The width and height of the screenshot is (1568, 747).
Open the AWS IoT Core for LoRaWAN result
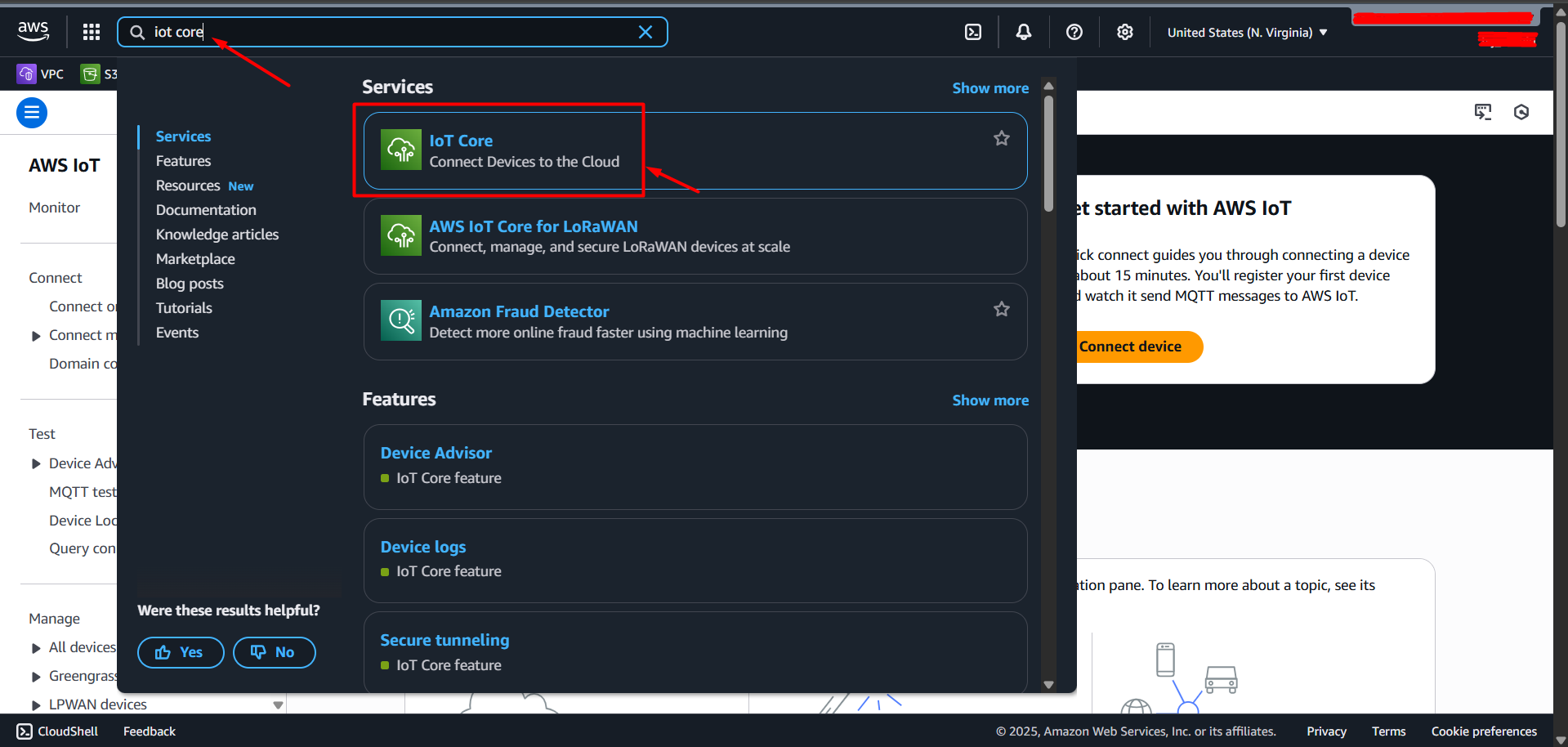533,226
